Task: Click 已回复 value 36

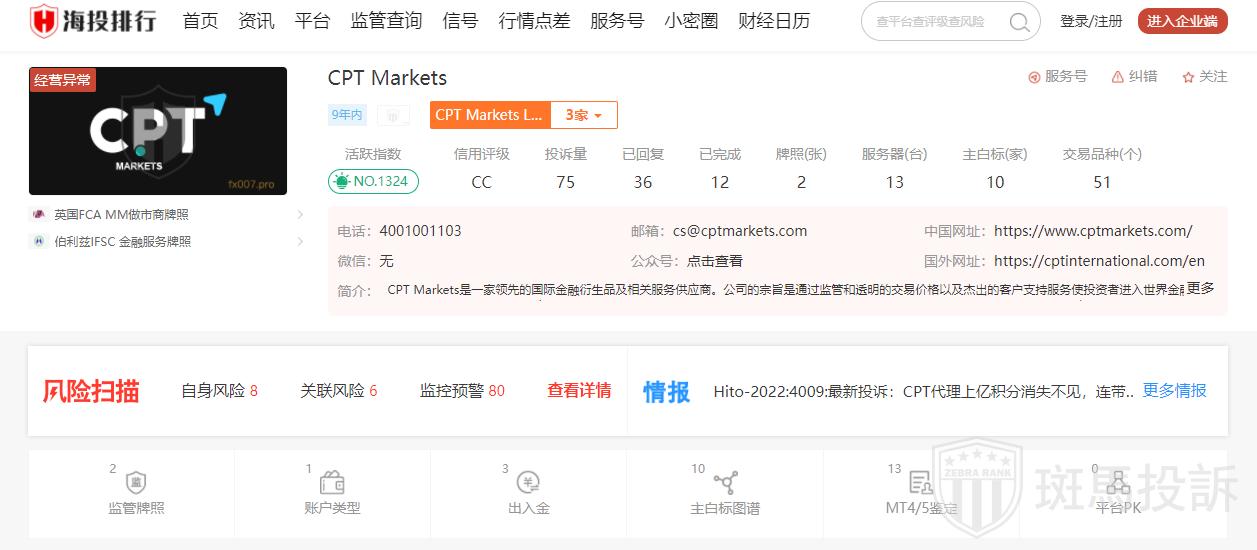Action: [643, 182]
